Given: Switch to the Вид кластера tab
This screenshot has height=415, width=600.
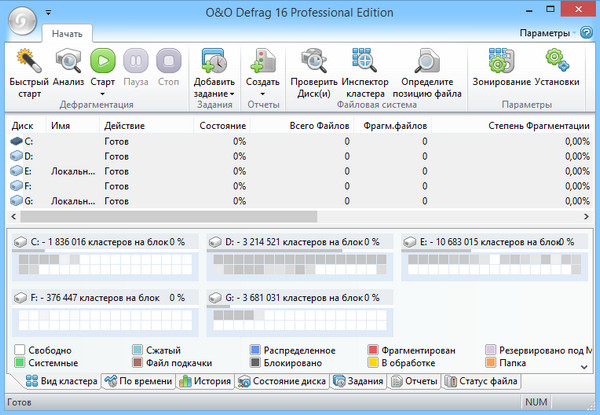Looking at the screenshot, I should point(61,381).
